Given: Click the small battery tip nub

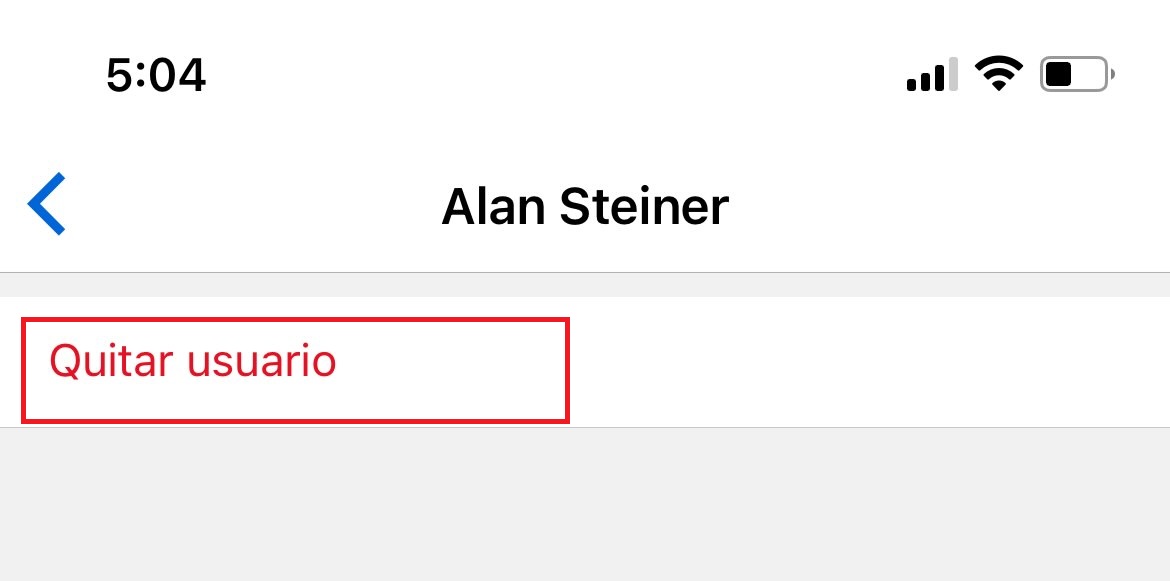Looking at the screenshot, I should [x=1113, y=74].
